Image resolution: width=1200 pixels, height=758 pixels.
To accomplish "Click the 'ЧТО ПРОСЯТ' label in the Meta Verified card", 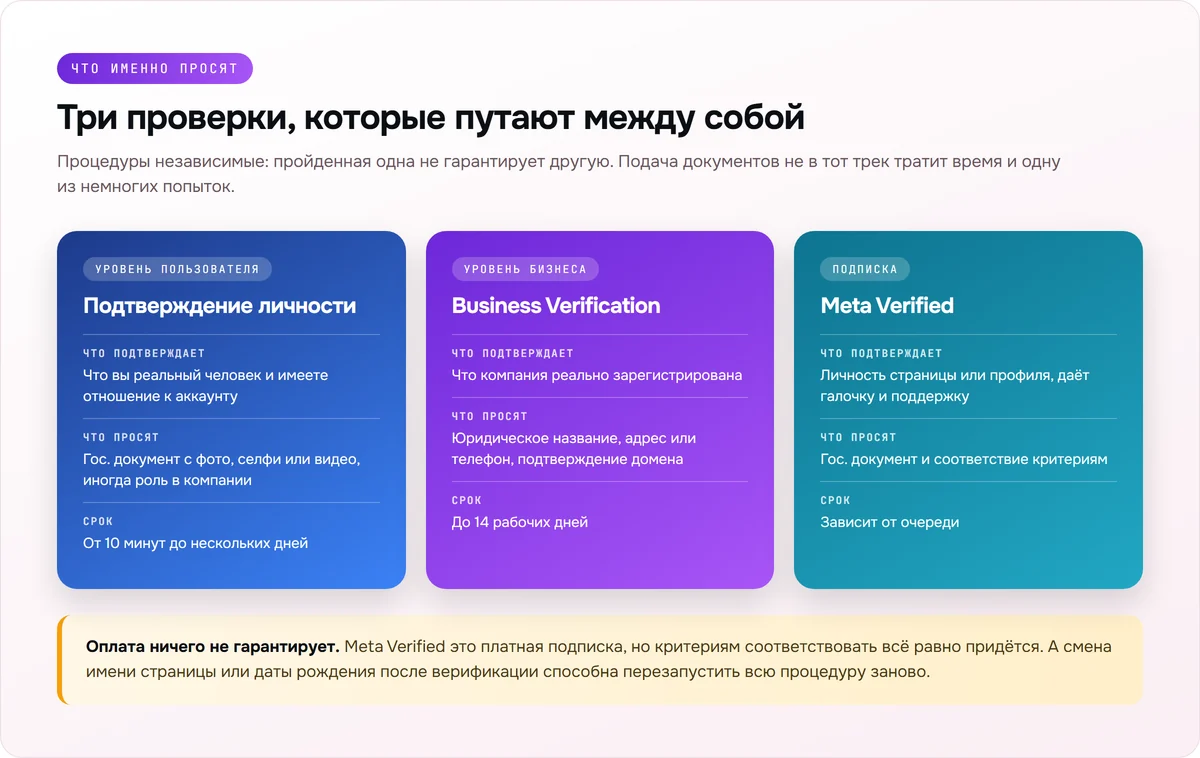I will click(859, 437).
